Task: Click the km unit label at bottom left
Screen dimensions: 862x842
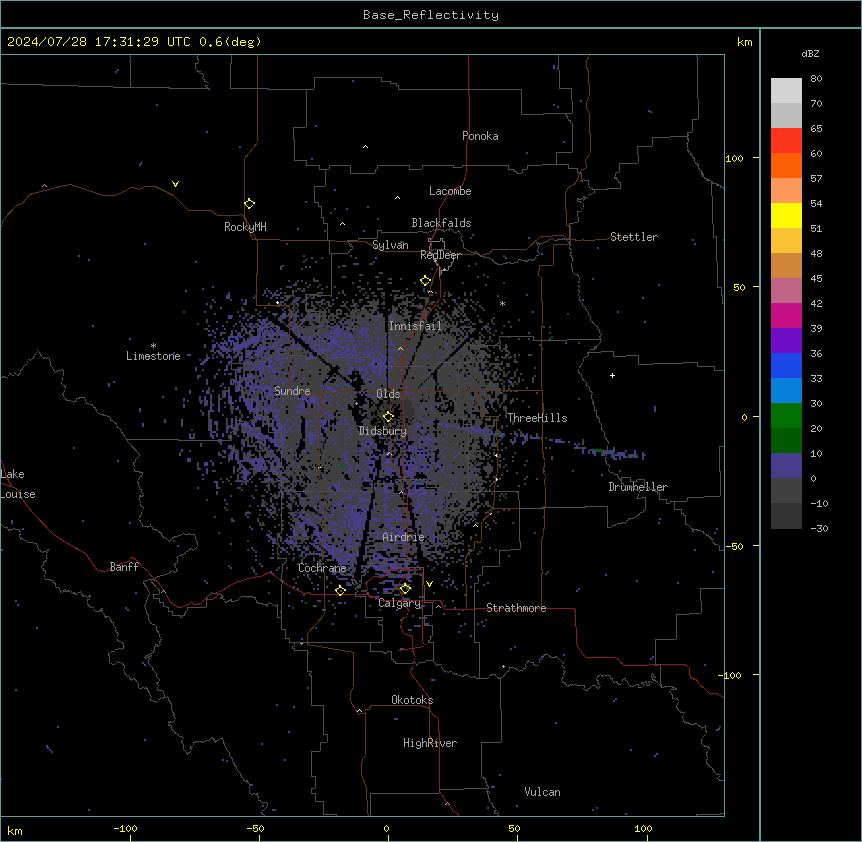Action: (x=15, y=831)
